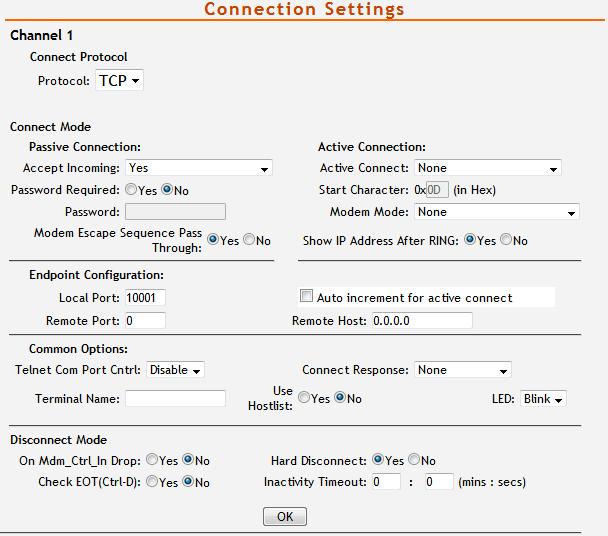
Task: Expand the Accept Incoming dropdown
Action: tap(199, 168)
